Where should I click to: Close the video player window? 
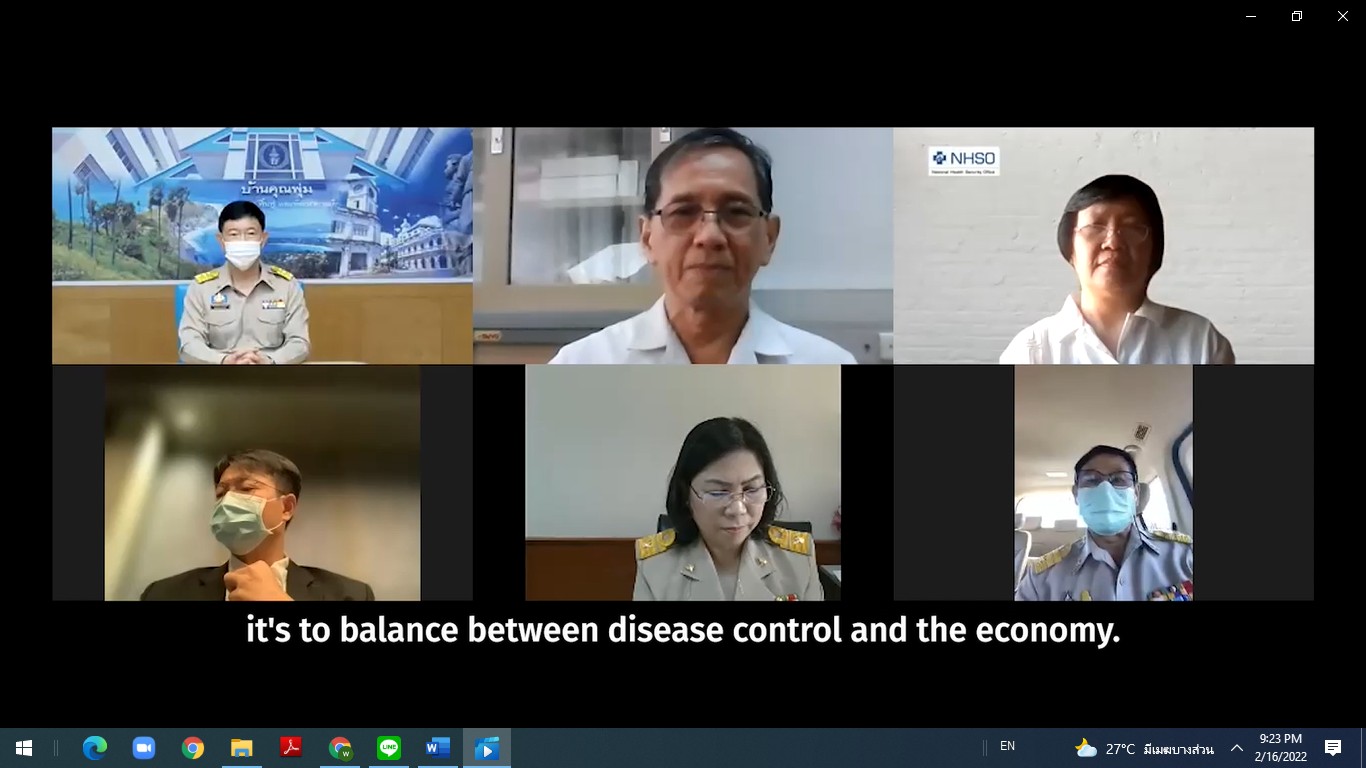point(1343,16)
